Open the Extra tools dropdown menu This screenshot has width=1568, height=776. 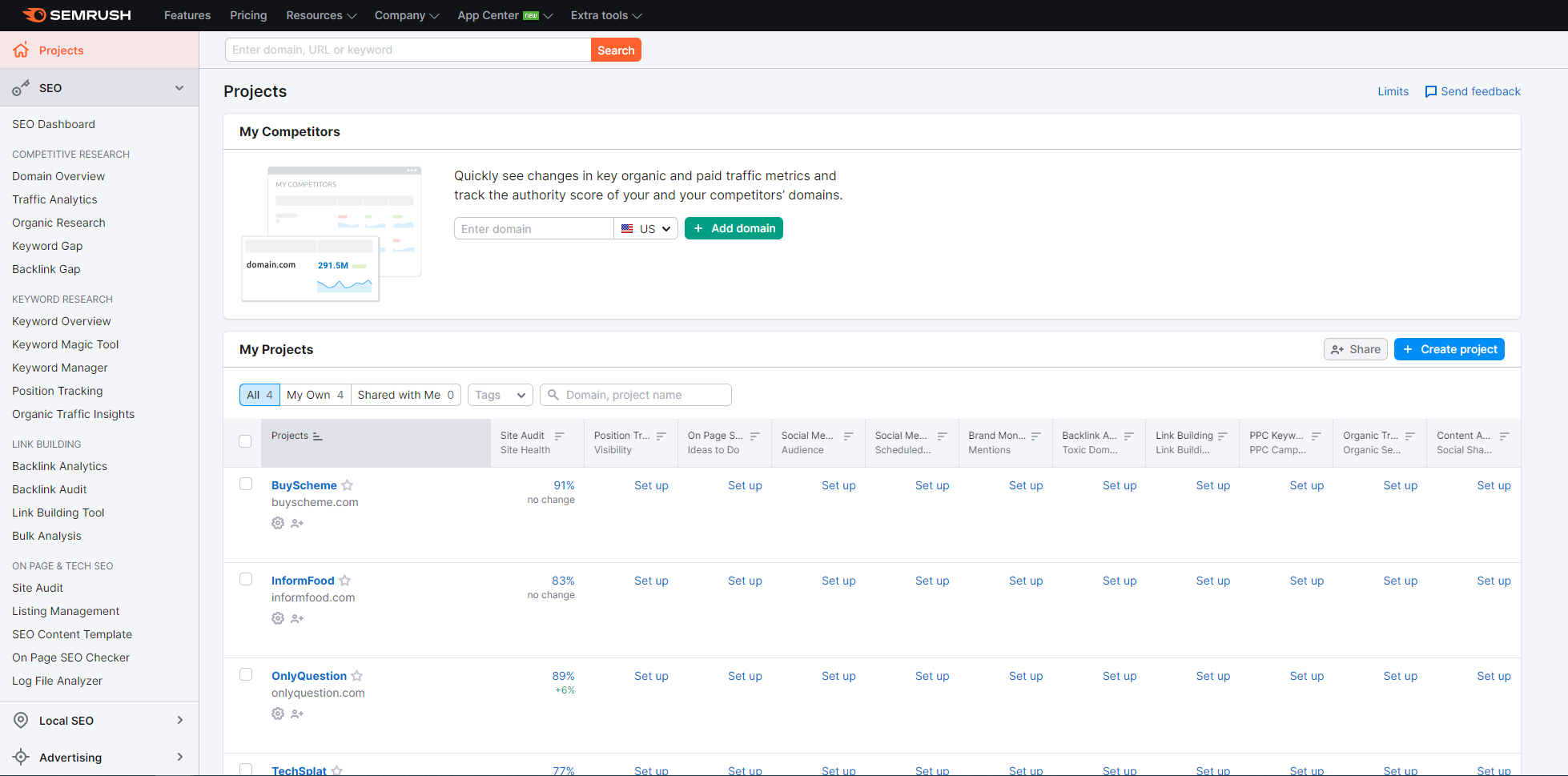(x=606, y=15)
